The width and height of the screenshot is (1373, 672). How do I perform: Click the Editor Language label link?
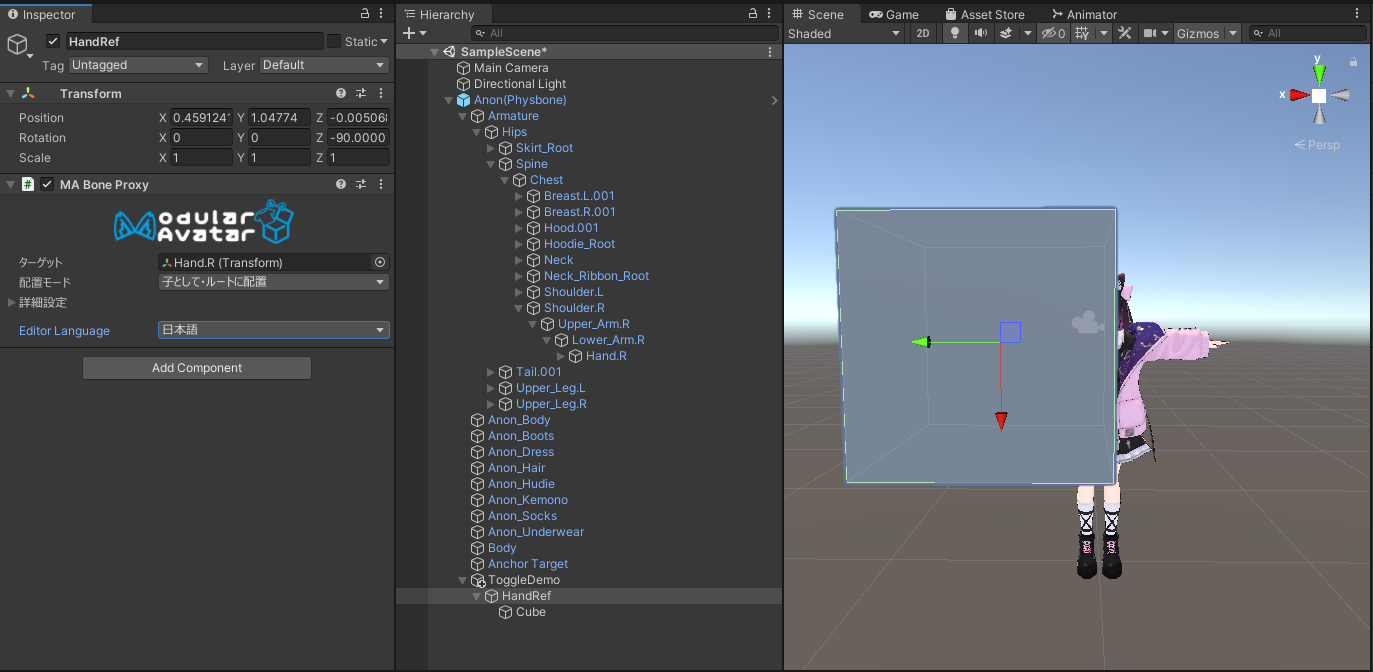64,331
